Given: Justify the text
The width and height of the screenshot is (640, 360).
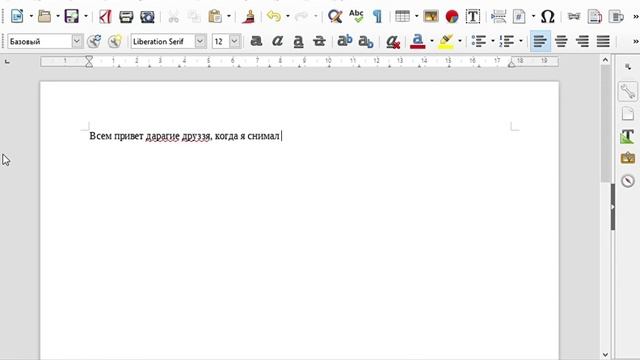Looking at the screenshot, I should click(603, 41).
